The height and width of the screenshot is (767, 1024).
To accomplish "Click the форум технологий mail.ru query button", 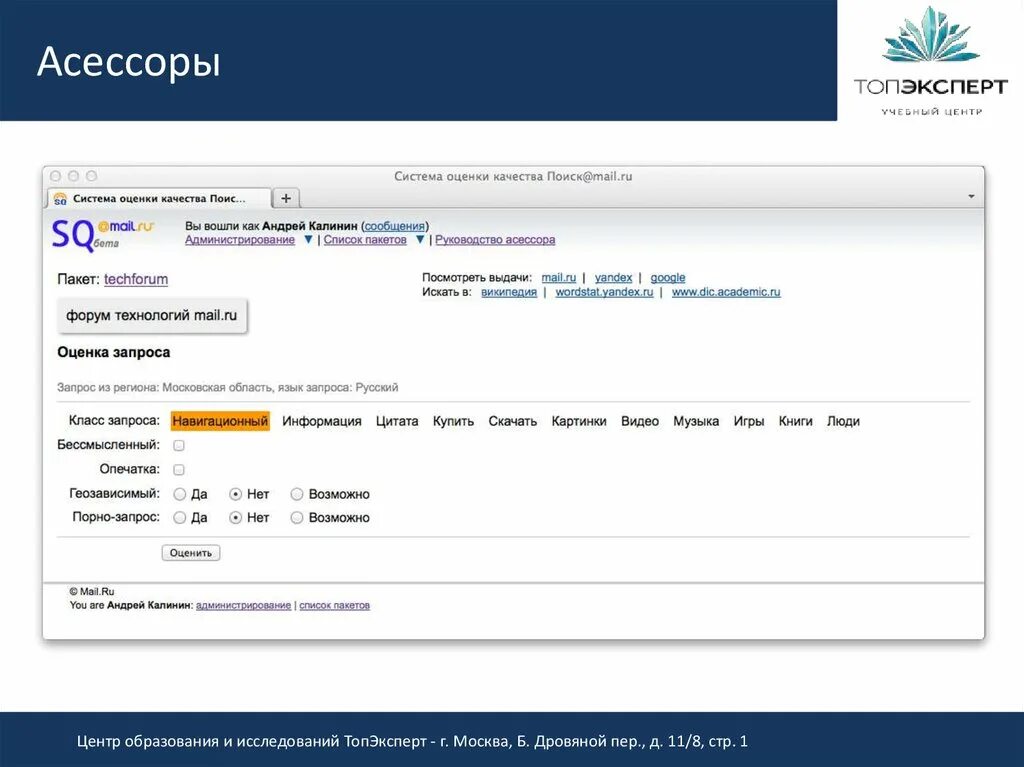I will 152,316.
